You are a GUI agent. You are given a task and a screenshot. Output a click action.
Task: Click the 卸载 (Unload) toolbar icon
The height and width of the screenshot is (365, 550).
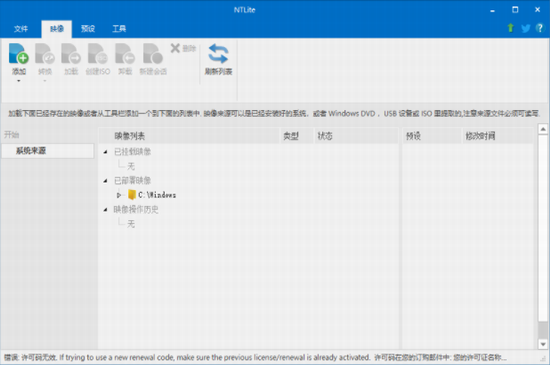click(125, 54)
